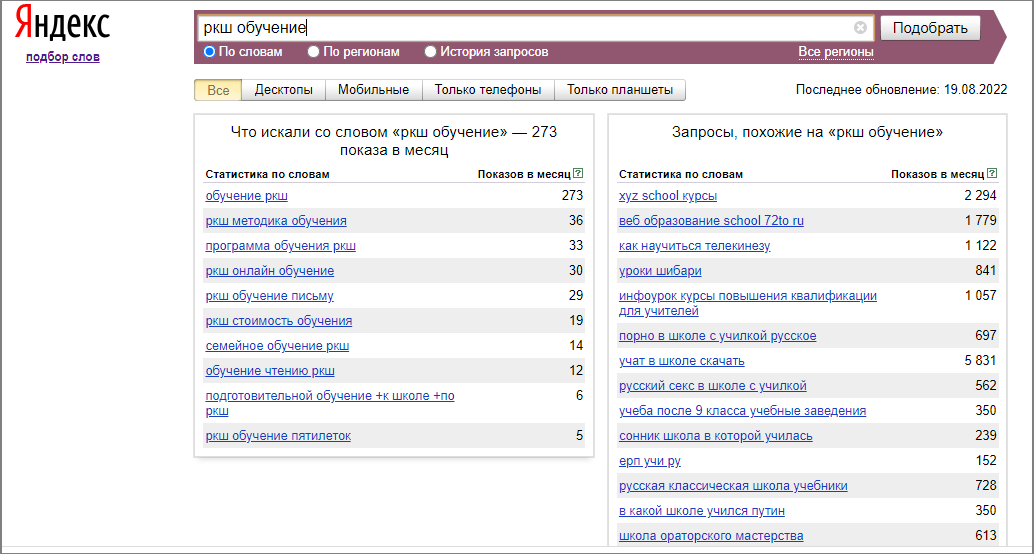1034x554 pixels.
Task: Open 'подготовительной обучение +к школе +по ркш' link
Action: [330, 403]
